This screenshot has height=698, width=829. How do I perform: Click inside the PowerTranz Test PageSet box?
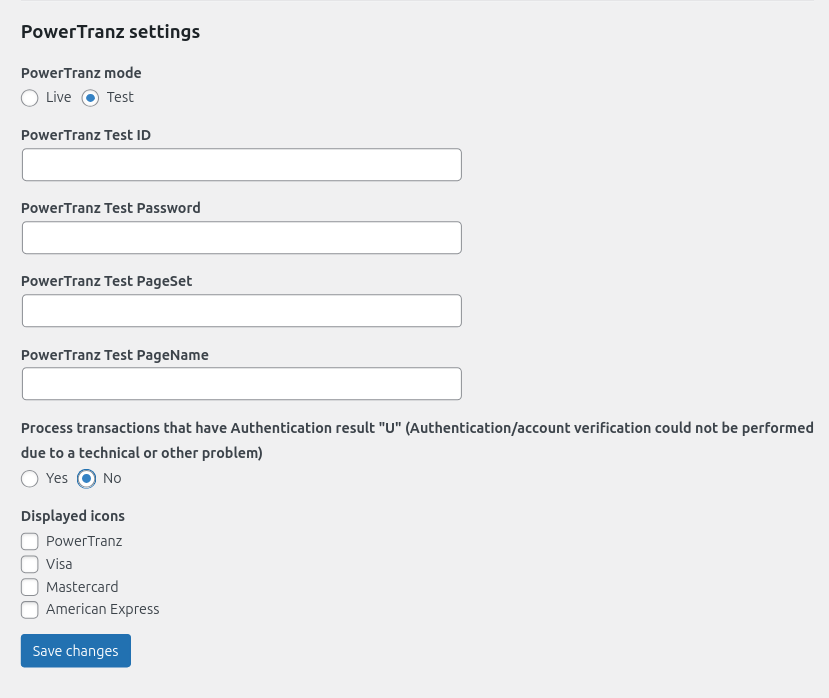click(241, 310)
